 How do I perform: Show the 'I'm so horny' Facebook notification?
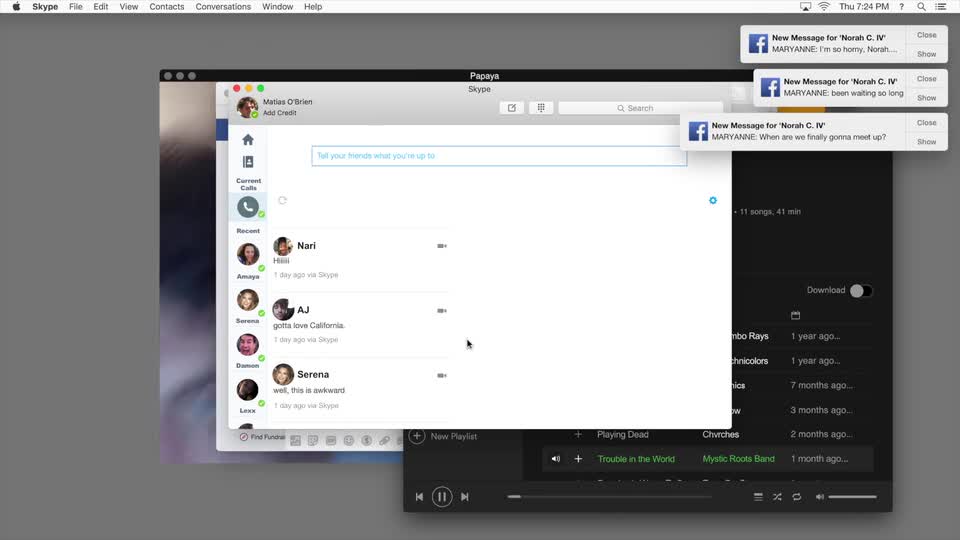[x=926, y=54]
